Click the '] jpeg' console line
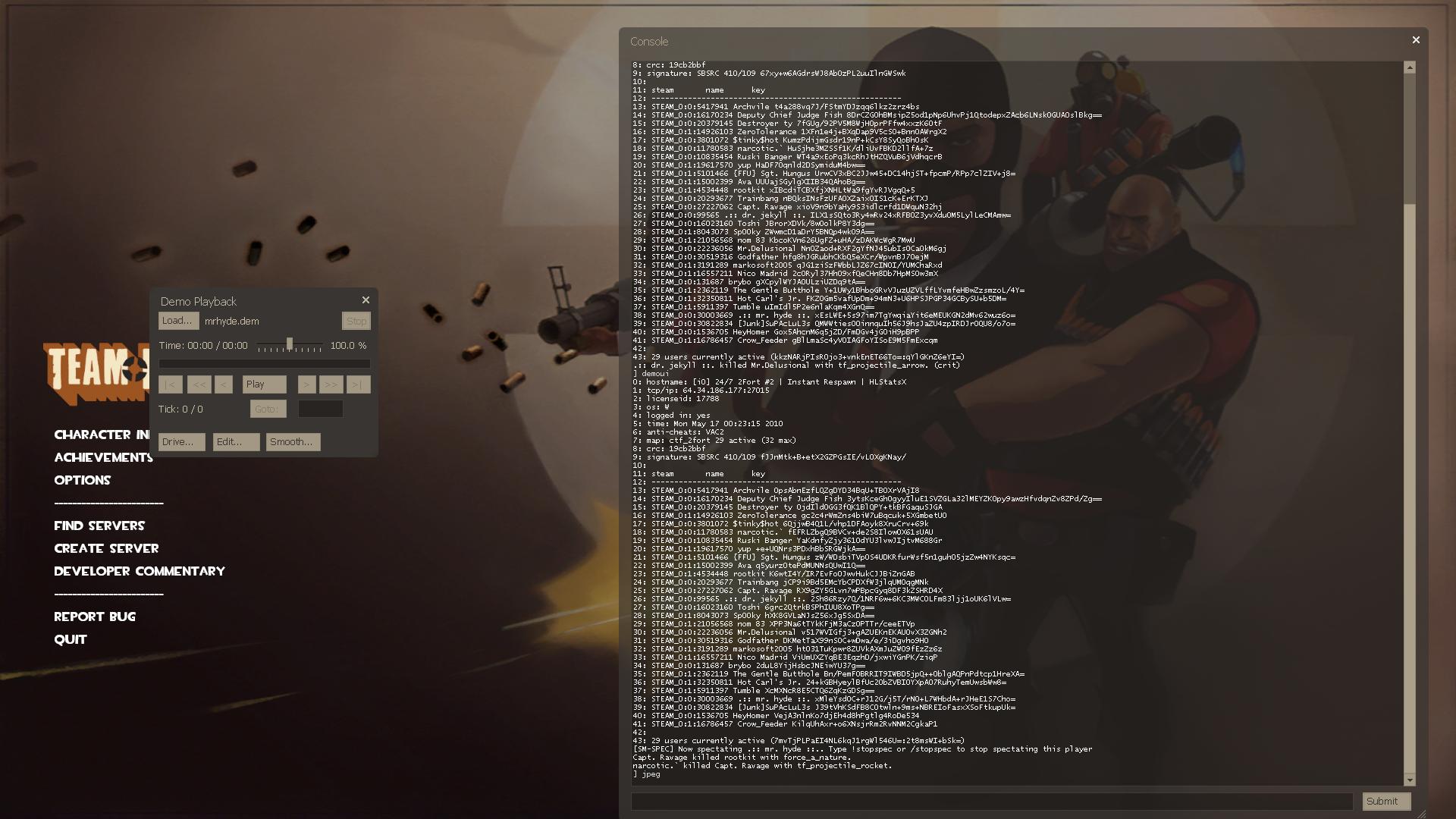Image resolution: width=1456 pixels, height=819 pixels. (647, 774)
